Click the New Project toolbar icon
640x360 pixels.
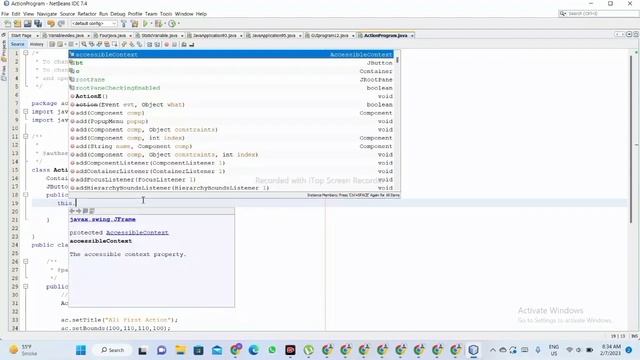tap(17, 24)
